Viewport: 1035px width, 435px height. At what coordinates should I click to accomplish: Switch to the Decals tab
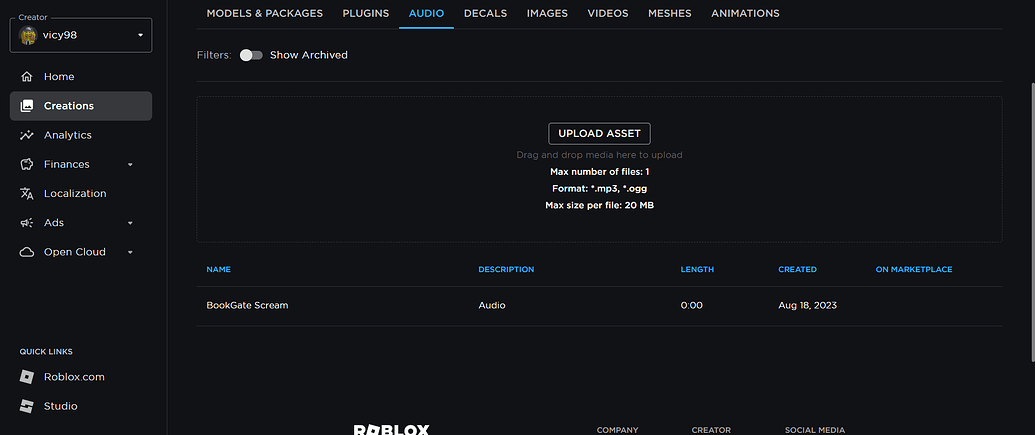pos(485,13)
